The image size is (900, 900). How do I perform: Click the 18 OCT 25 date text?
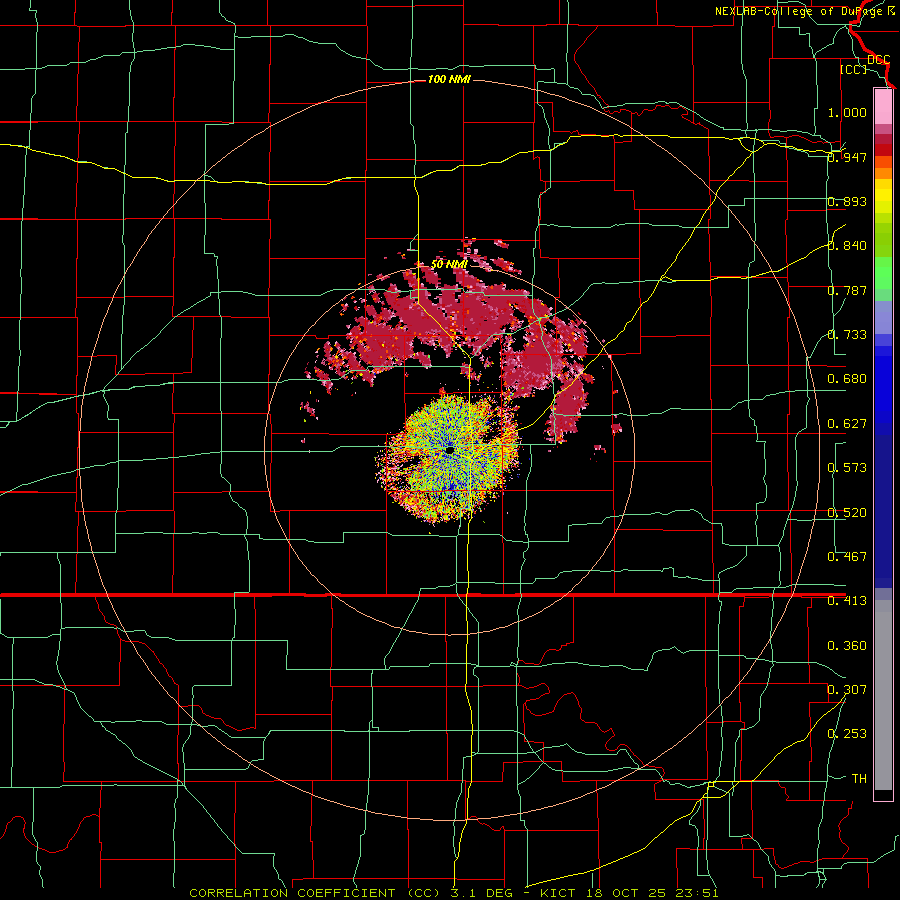[x=627, y=893]
